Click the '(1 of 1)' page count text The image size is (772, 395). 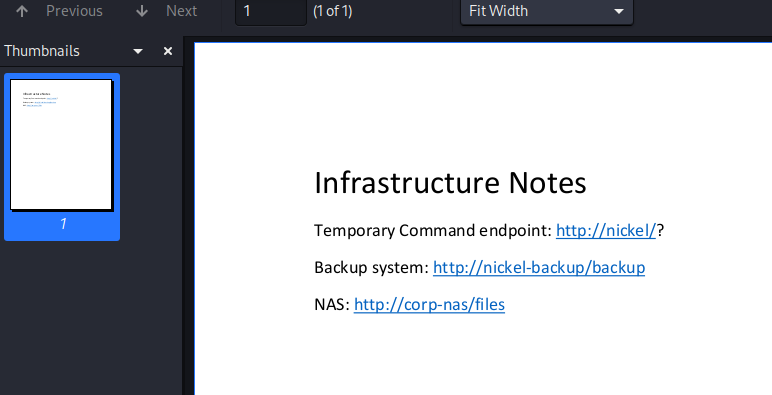click(x=333, y=11)
